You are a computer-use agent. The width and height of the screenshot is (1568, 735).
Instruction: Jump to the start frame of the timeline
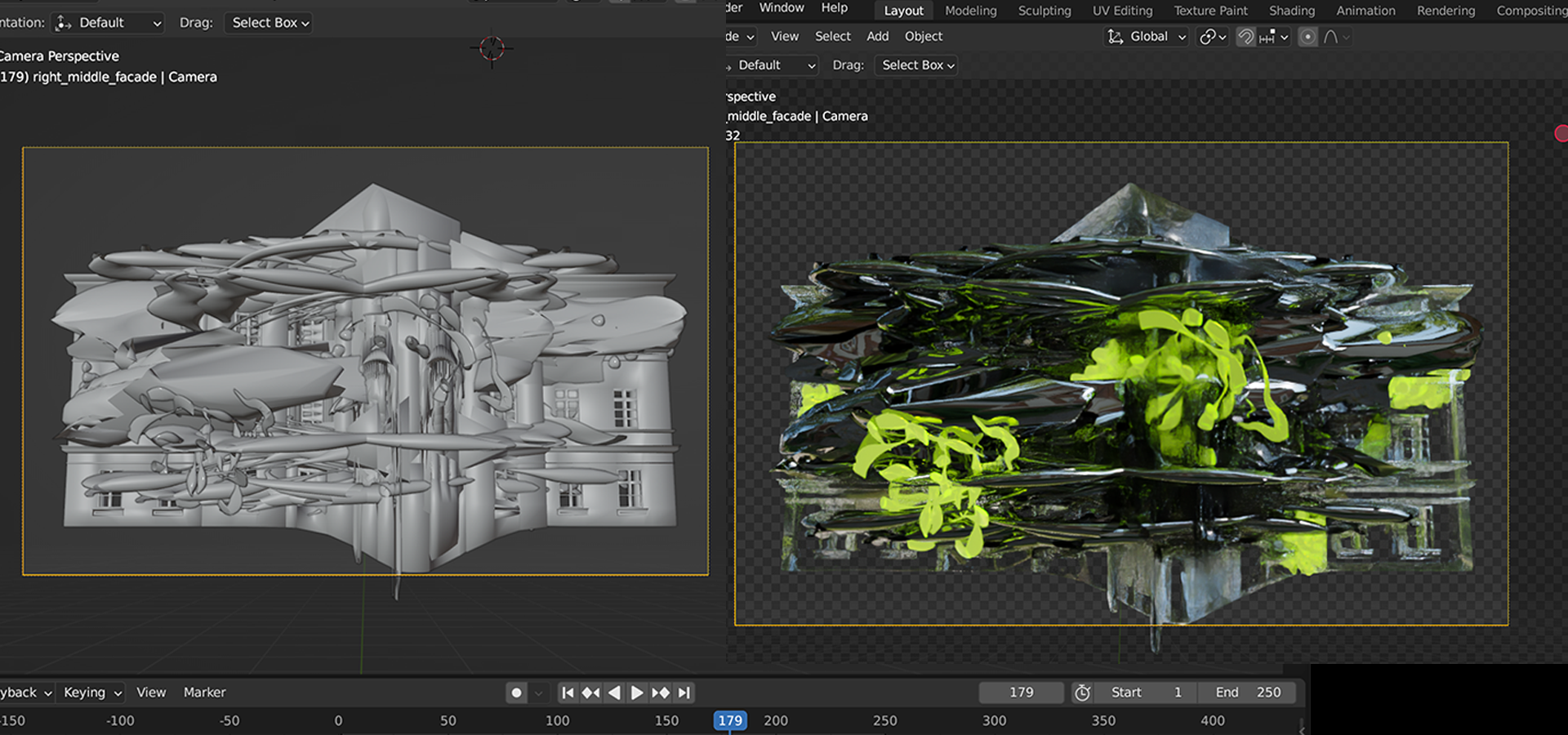(x=568, y=693)
